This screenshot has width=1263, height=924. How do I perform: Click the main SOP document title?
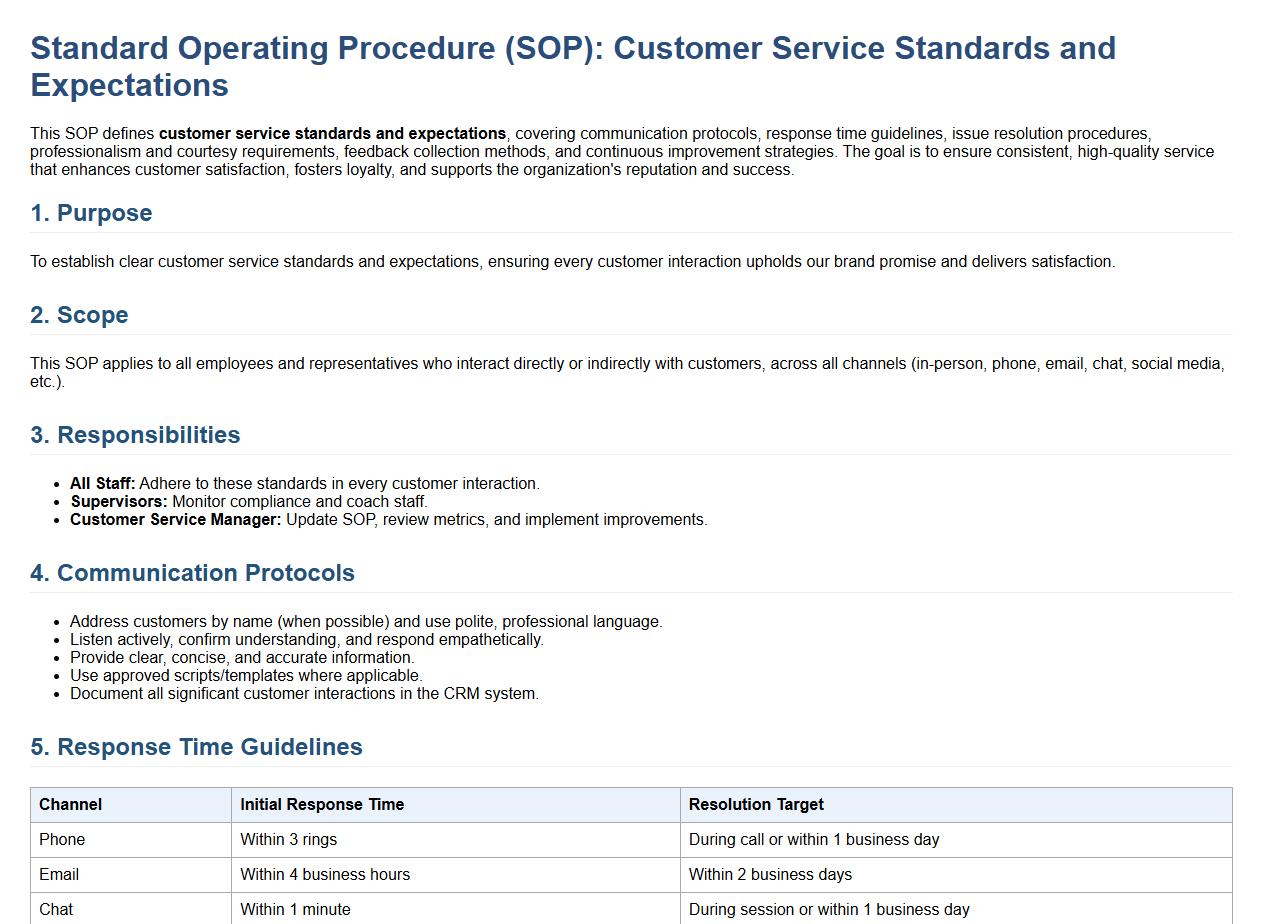coord(572,66)
